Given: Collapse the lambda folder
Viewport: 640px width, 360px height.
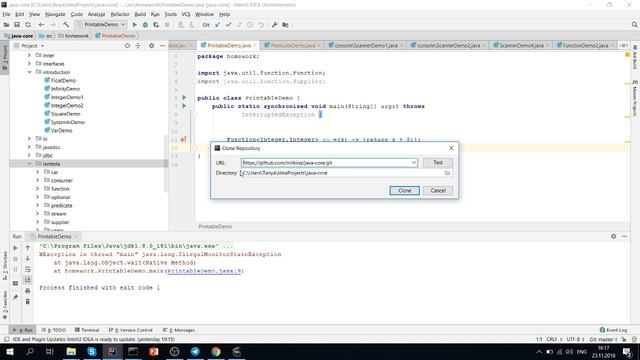Looking at the screenshot, I should click(29, 164).
